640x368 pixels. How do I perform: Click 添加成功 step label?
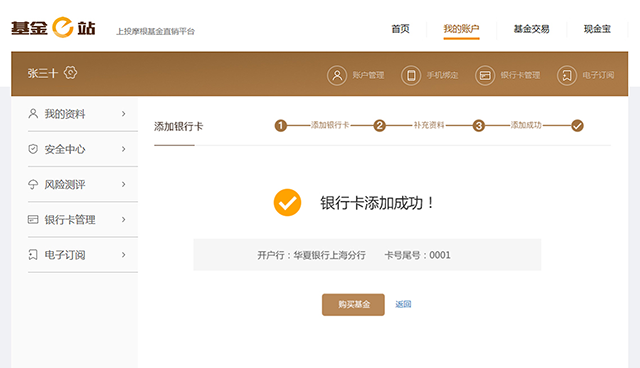pos(526,125)
